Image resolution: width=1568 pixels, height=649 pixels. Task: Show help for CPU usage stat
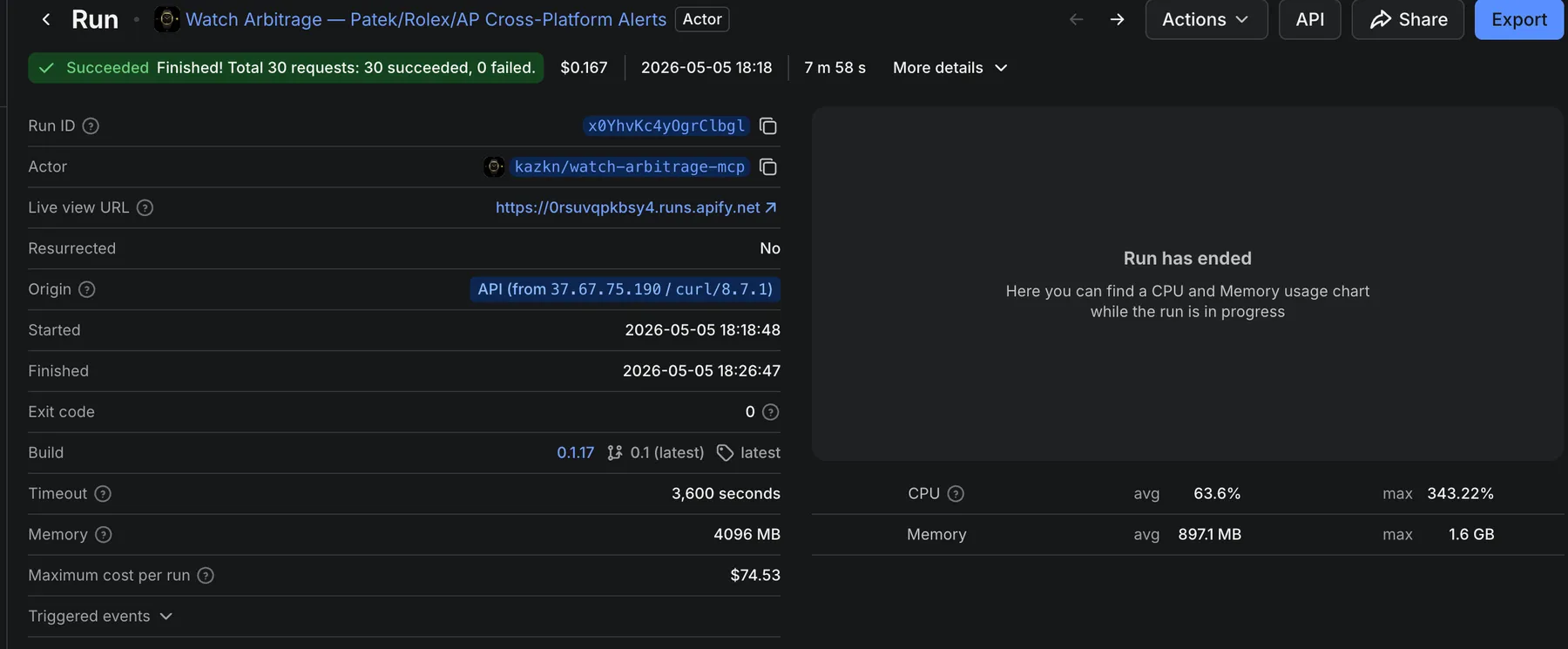(x=956, y=494)
